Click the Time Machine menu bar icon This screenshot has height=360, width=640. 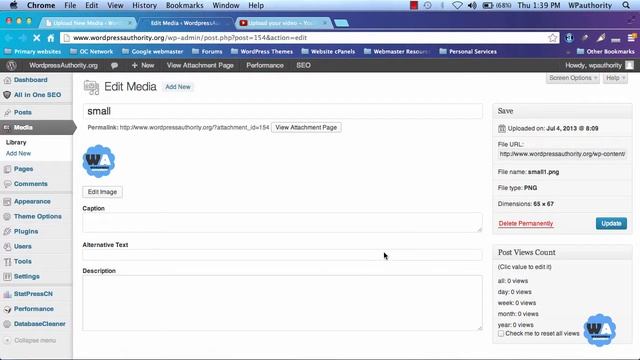427,5
